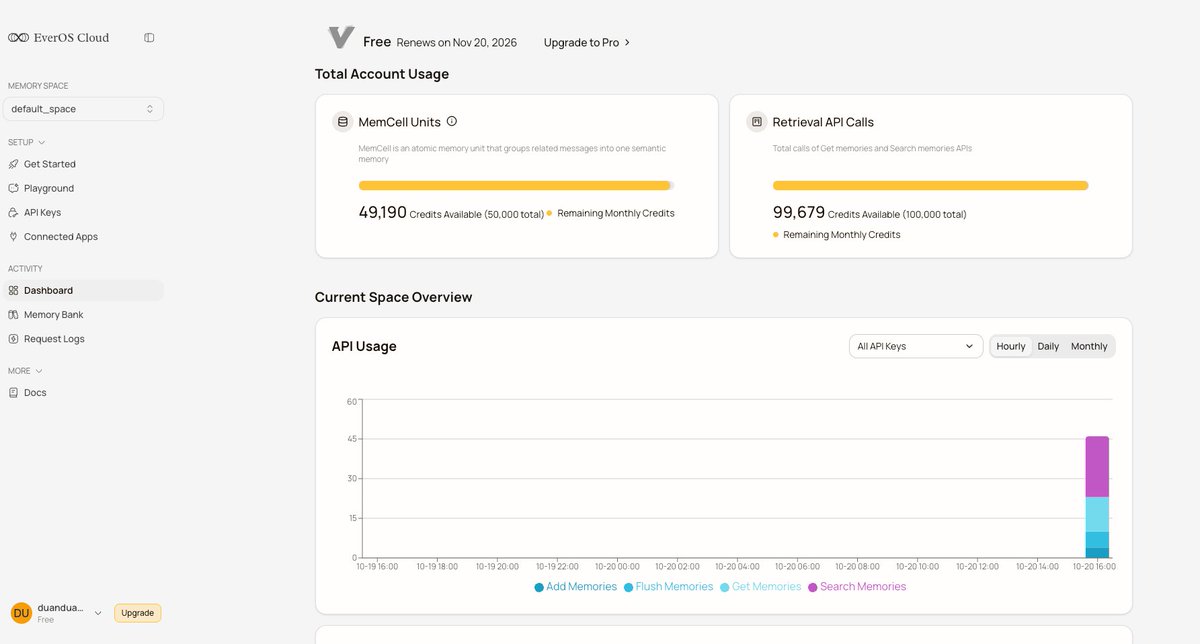
Task: Click the Connected Apps plug icon
Action: click(13, 237)
